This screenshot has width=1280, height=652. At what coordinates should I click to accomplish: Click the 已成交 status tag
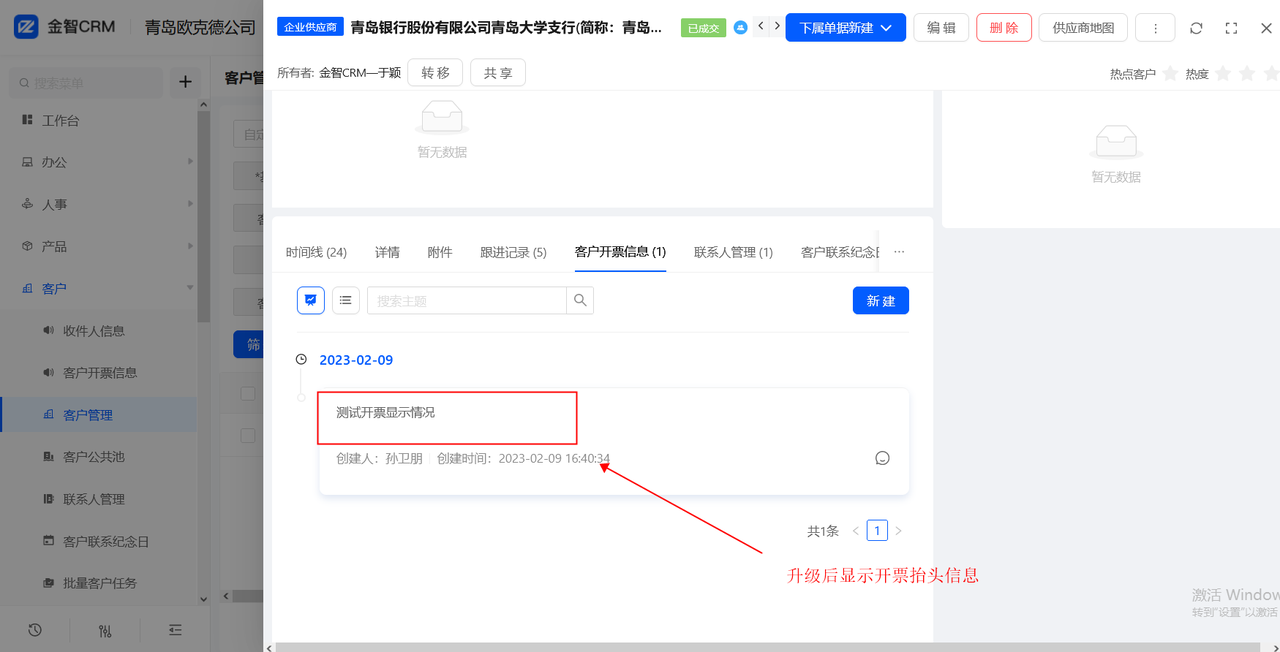703,28
